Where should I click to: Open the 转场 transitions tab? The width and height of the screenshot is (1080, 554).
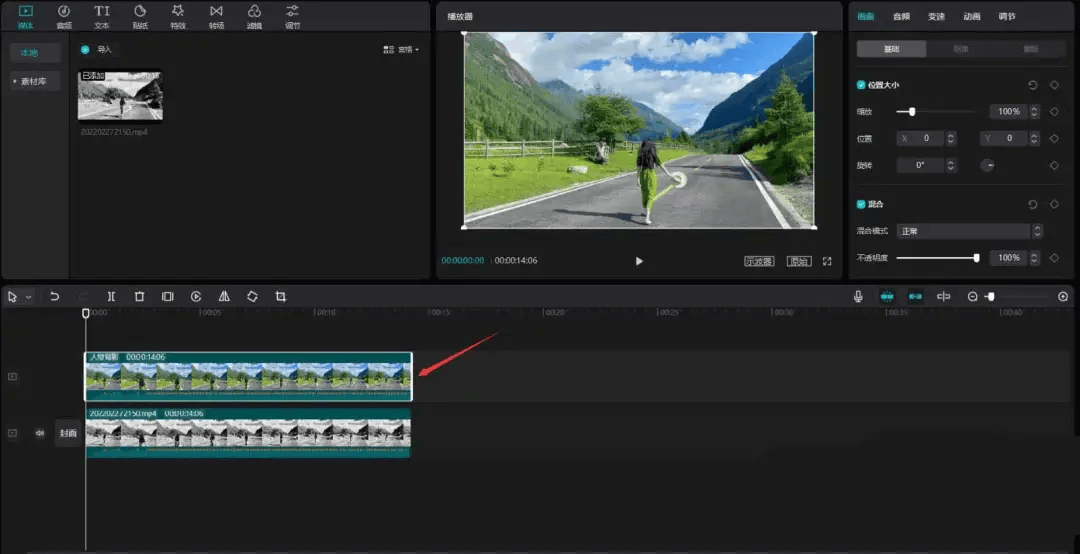216,17
